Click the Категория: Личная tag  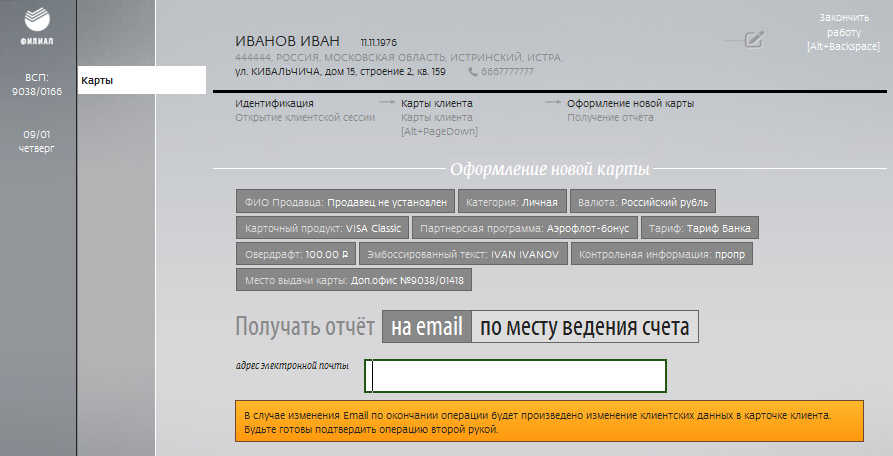pyautogui.click(x=512, y=202)
